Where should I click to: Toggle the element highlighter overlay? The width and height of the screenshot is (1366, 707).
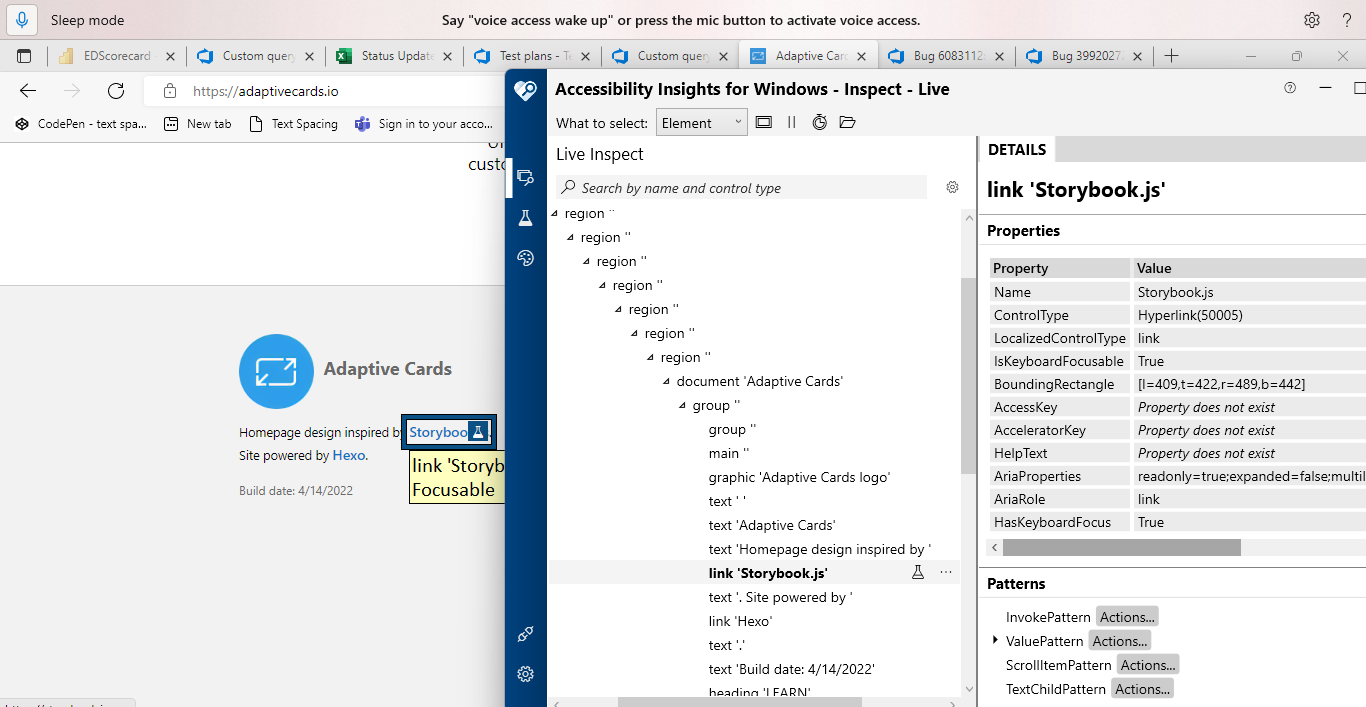(x=764, y=121)
